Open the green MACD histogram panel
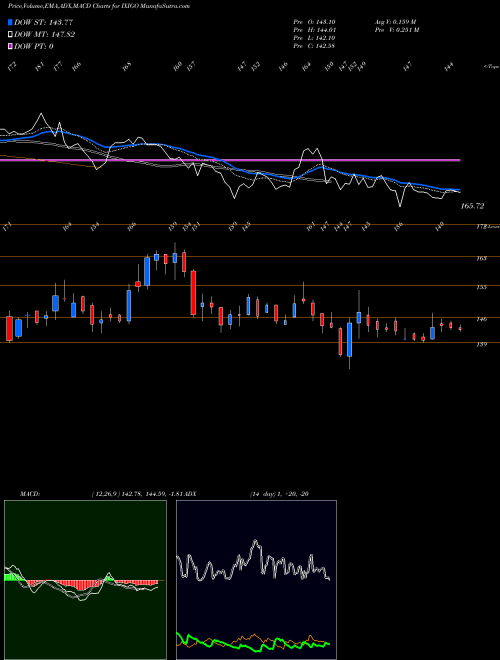Viewport: 500px width, 660px height. click(x=85, y=580)
